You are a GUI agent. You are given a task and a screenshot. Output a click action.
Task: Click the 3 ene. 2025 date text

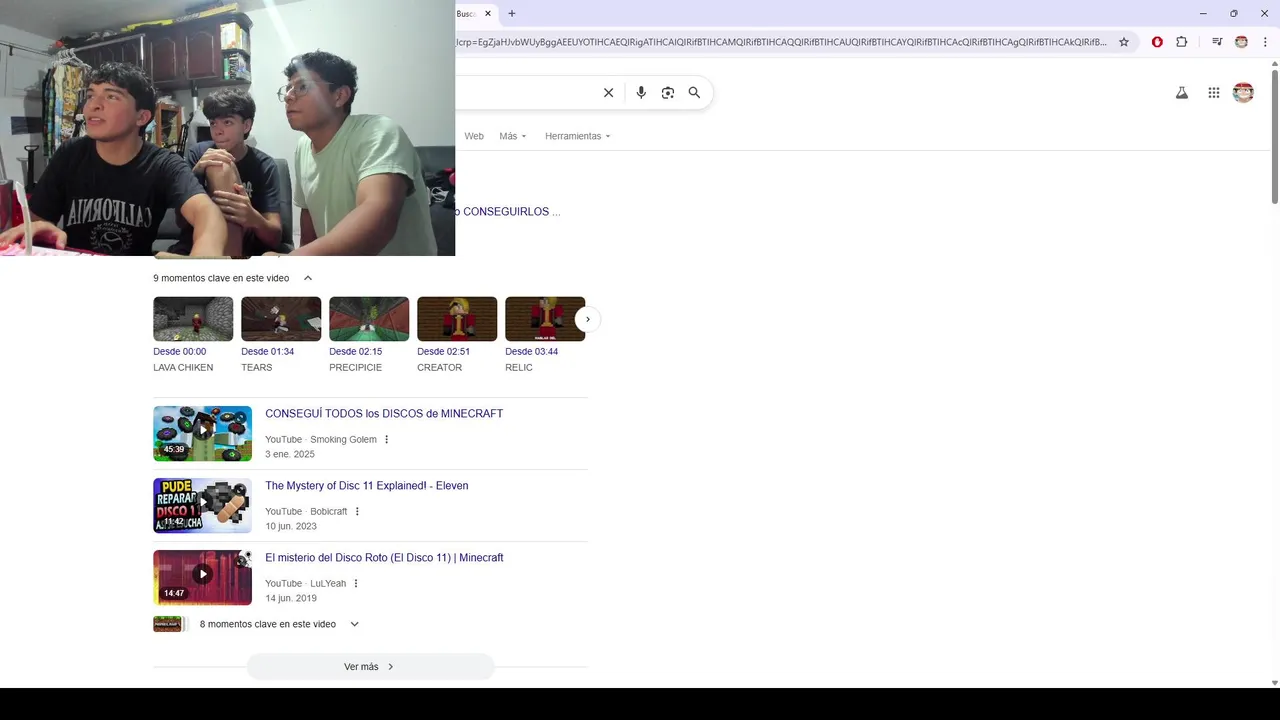(x=290, y=454)
